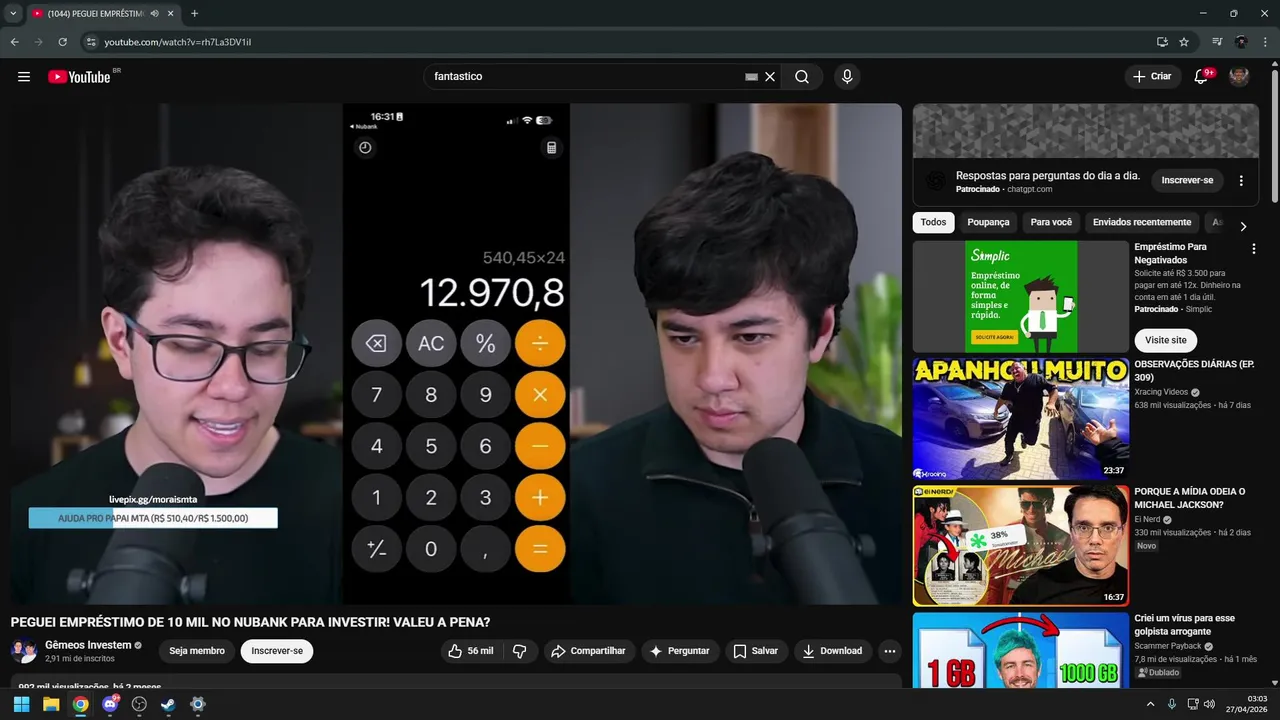Open the virtual keyboard icon in search
1280x720 pixels.
751,77
